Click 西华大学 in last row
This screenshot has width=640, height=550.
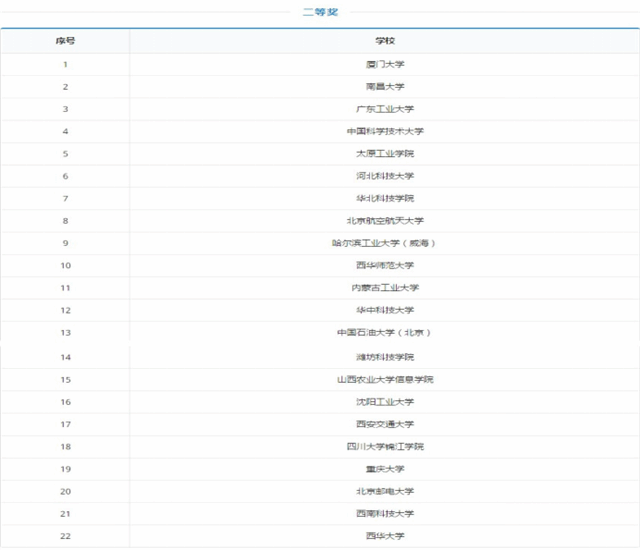pos(385,536)
